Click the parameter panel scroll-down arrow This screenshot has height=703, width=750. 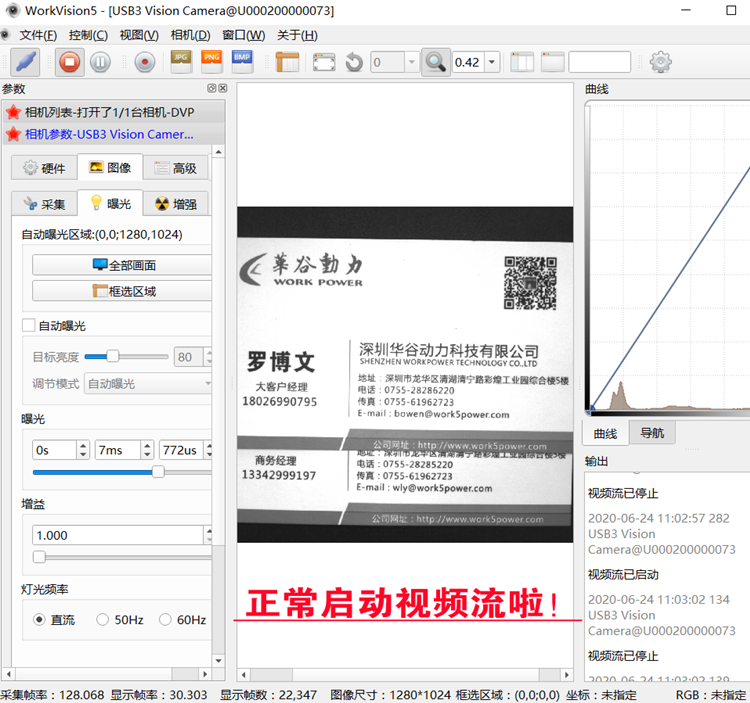pyautogui.click(x=219, y=661)
